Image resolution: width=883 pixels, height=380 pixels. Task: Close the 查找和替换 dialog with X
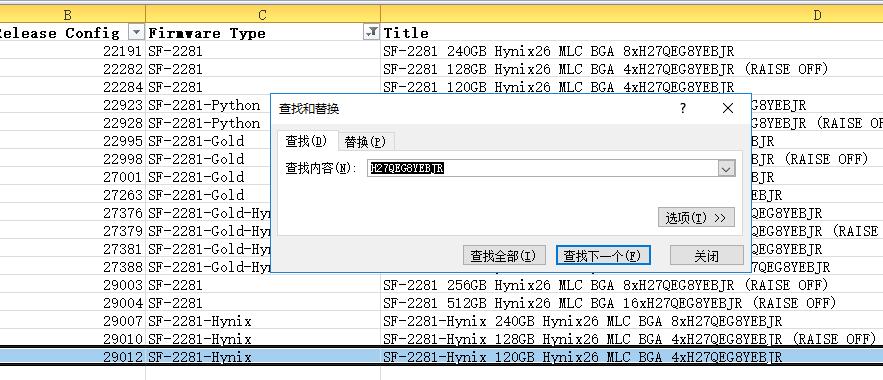point(728,108)
